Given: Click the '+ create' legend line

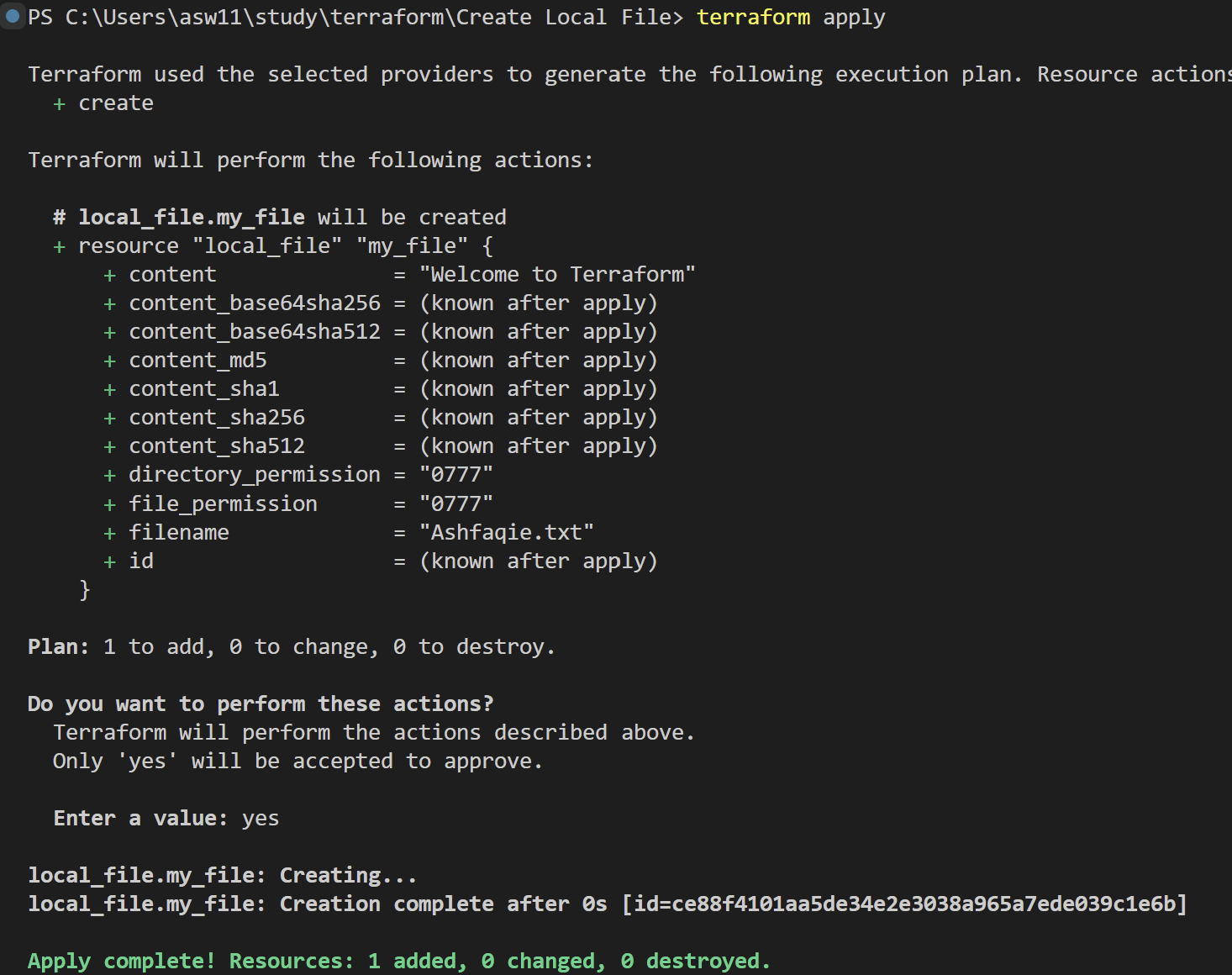Looking at the screenshot, I should tap(103, 103).
